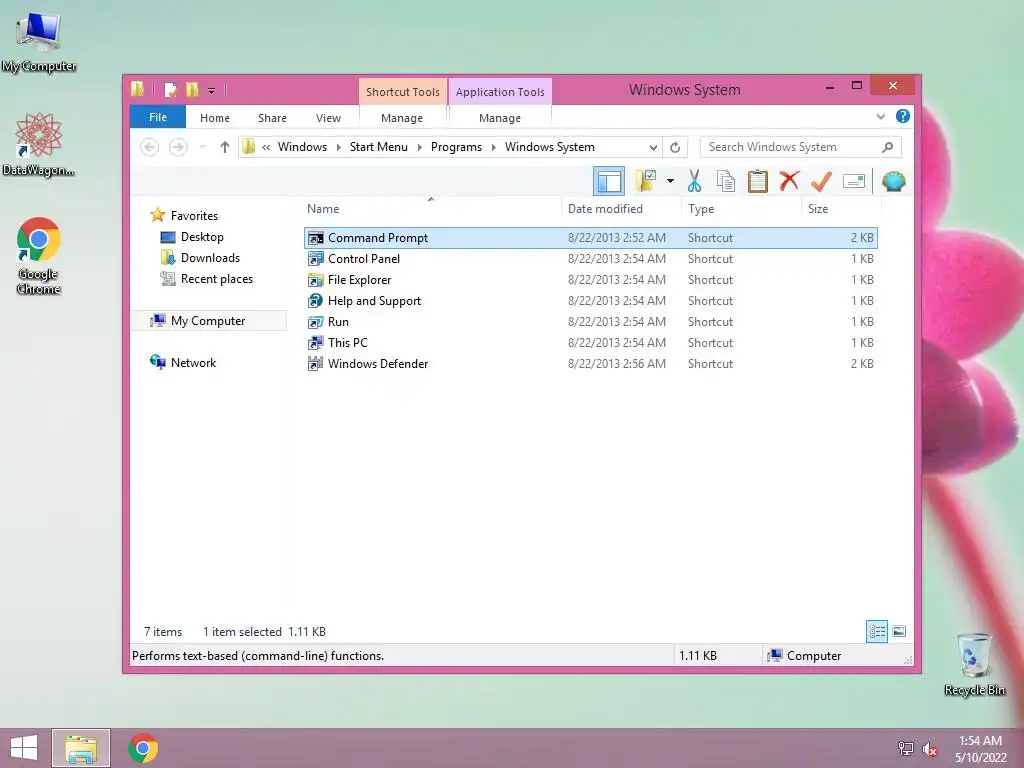This screenshot has height=768, width=1024.
Task: Sort by Date modified column header
Action: click(x=621, y=209)
